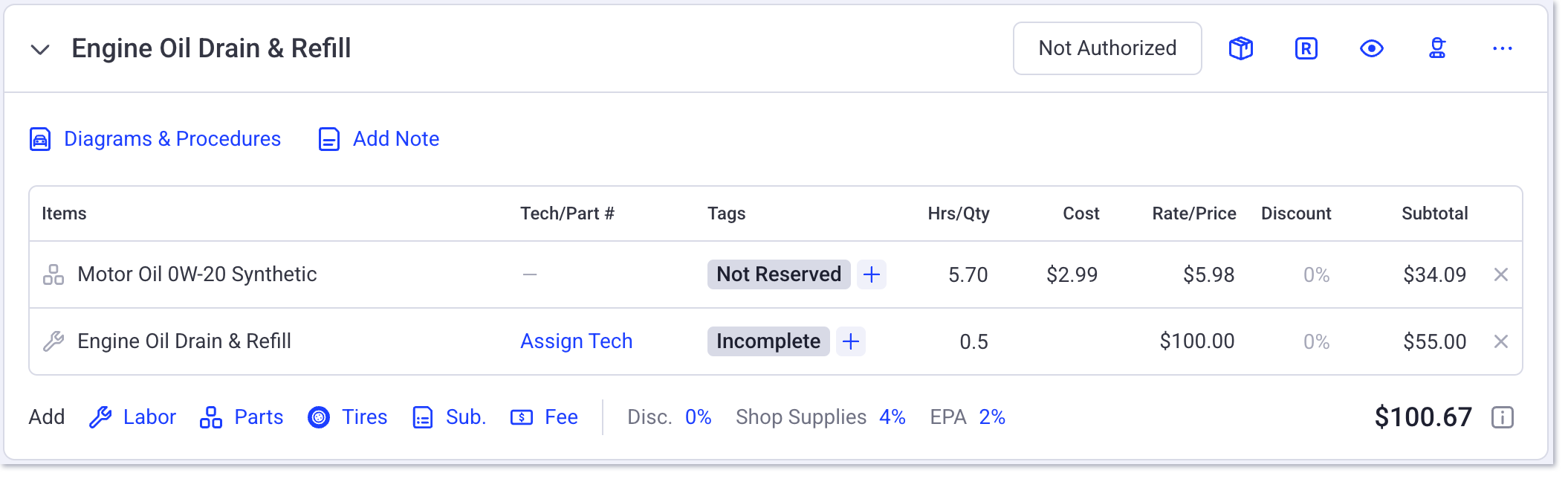Image resolution: width=1568 pixels, height=479 pixels.
Task: Toggle the eye visibility icon
Action: pyautogui.click(x=1372, y=48)
